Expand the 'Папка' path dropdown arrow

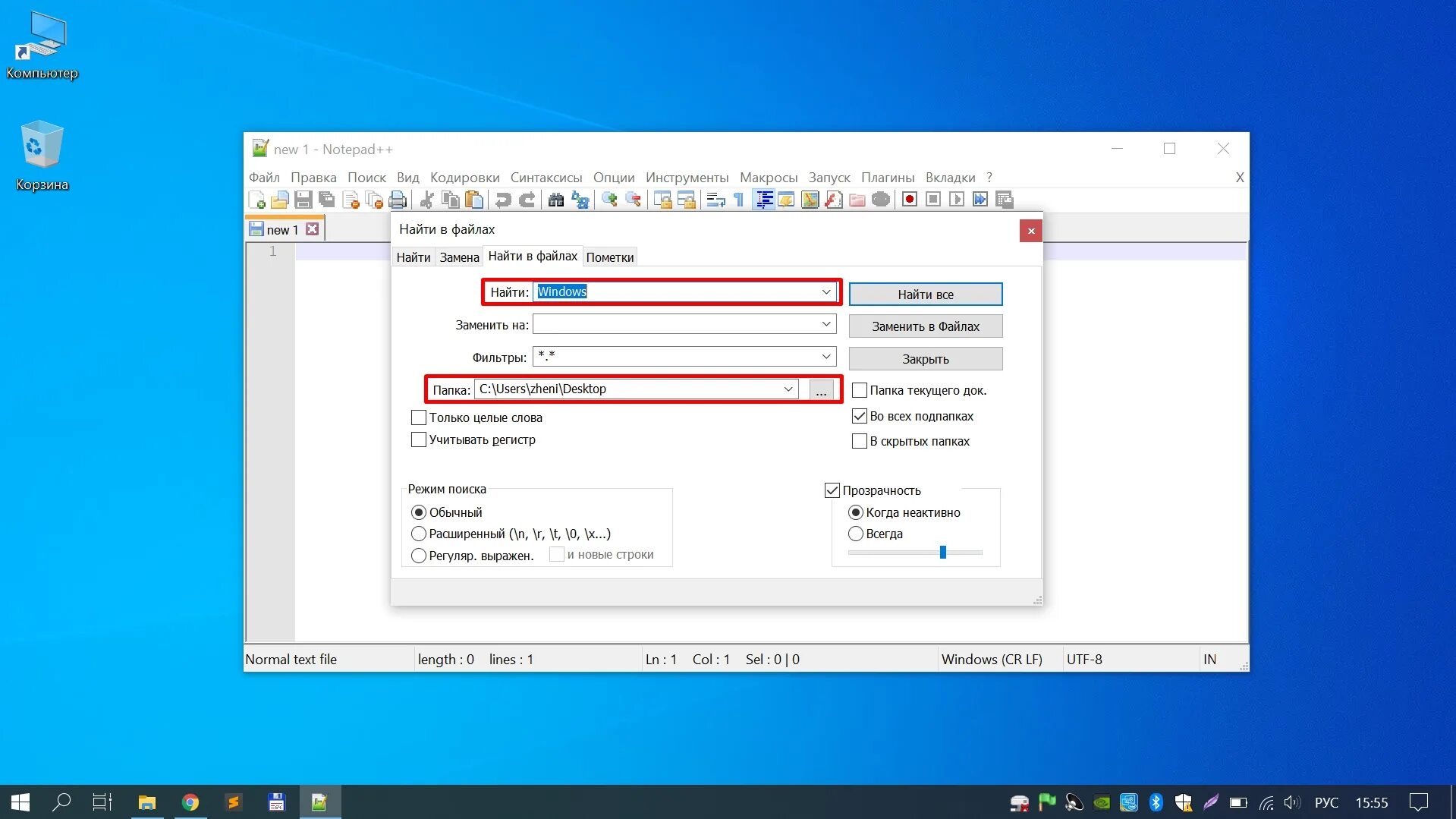[788, 389]
